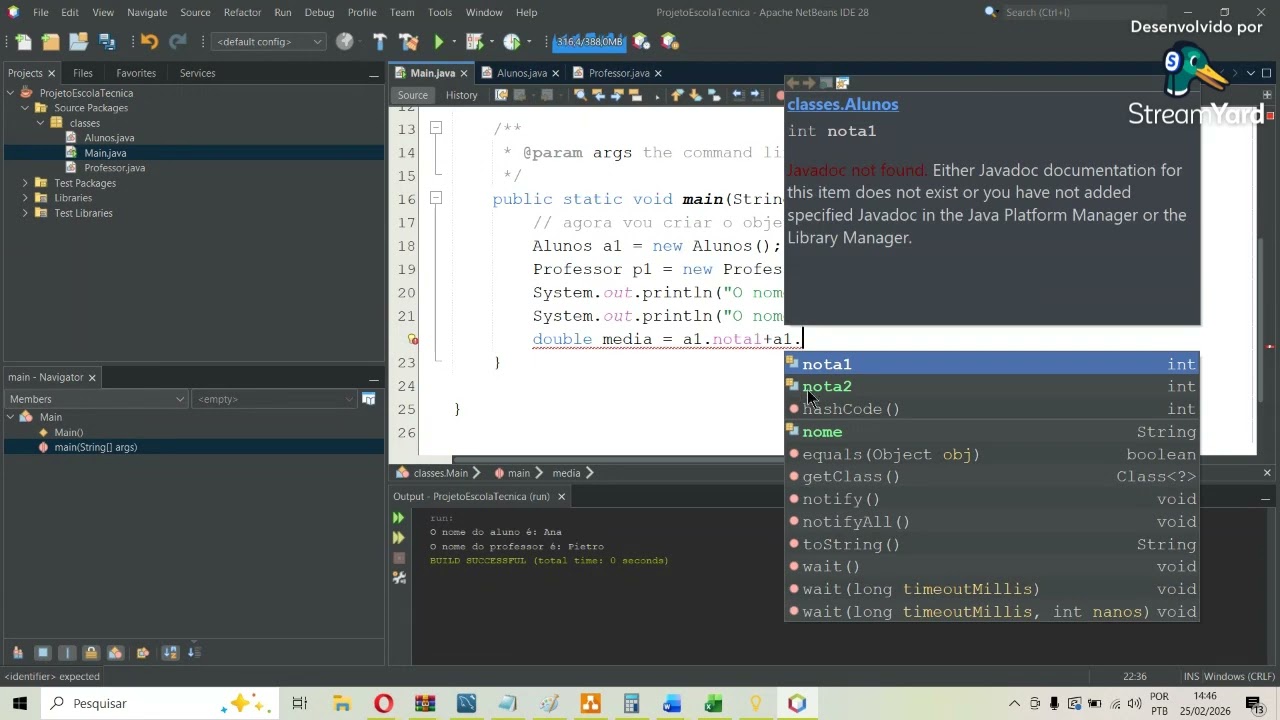Image resolution: width=1280 pixels, height=720 pixels.
Task: Click the Debug Project toolbar icon
Action: 475,42
